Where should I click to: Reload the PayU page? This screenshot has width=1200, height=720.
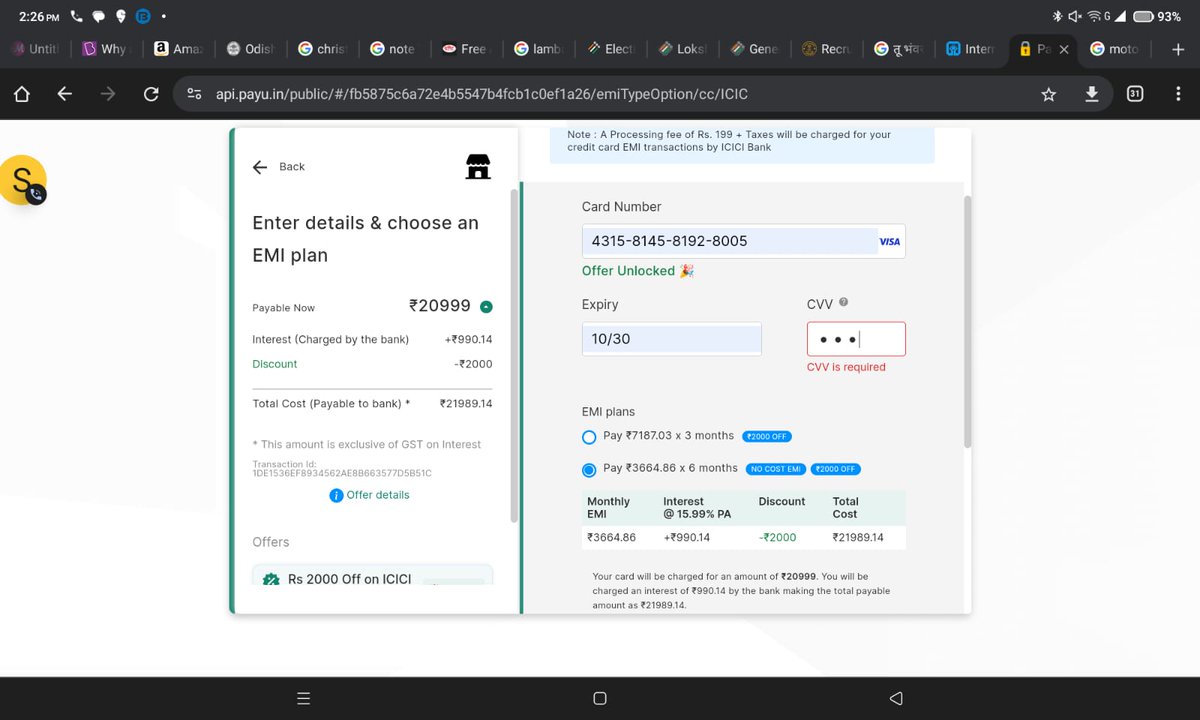(x=151, y=94)
